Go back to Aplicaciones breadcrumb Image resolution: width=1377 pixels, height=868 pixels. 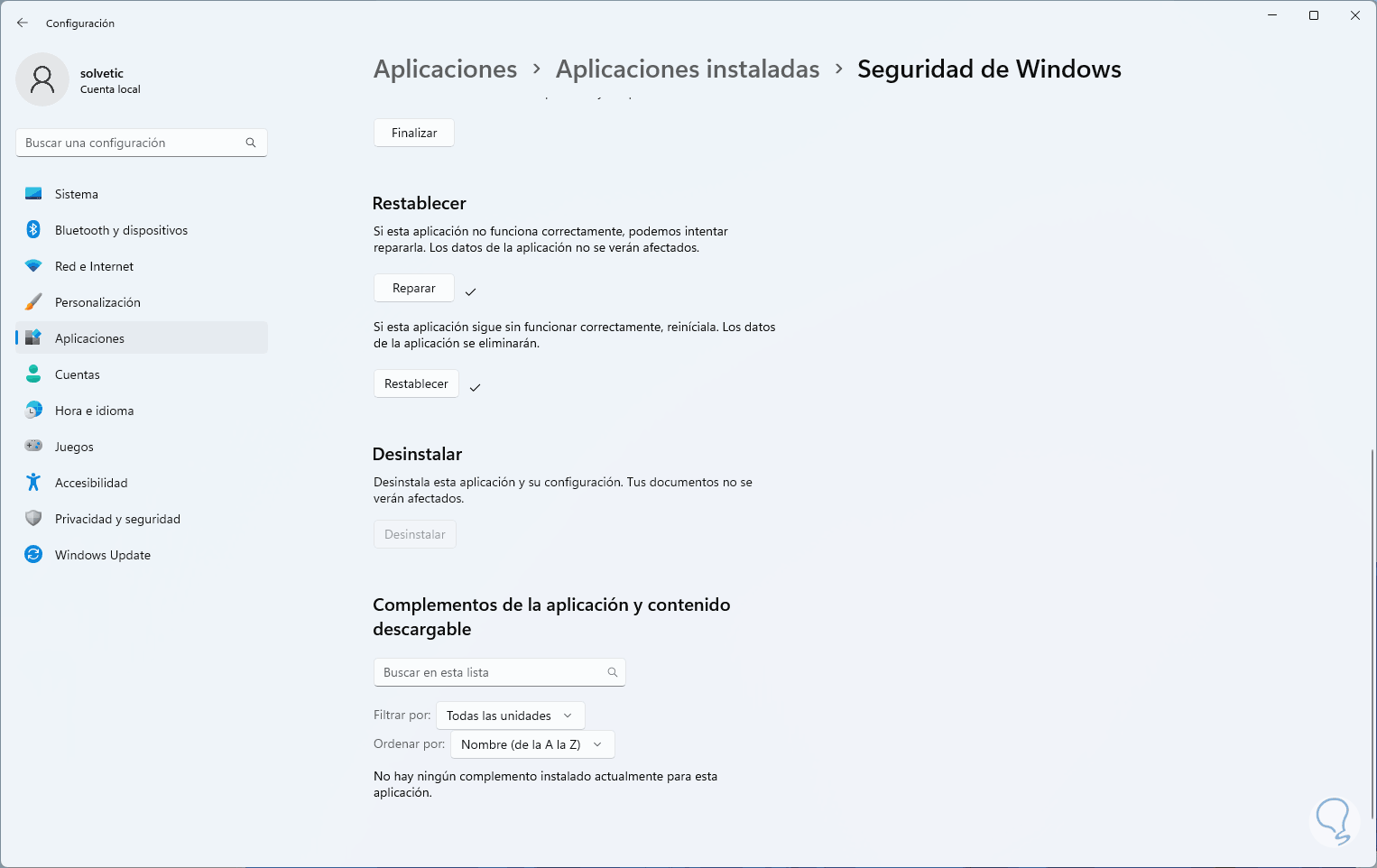(x=446, y=69)
